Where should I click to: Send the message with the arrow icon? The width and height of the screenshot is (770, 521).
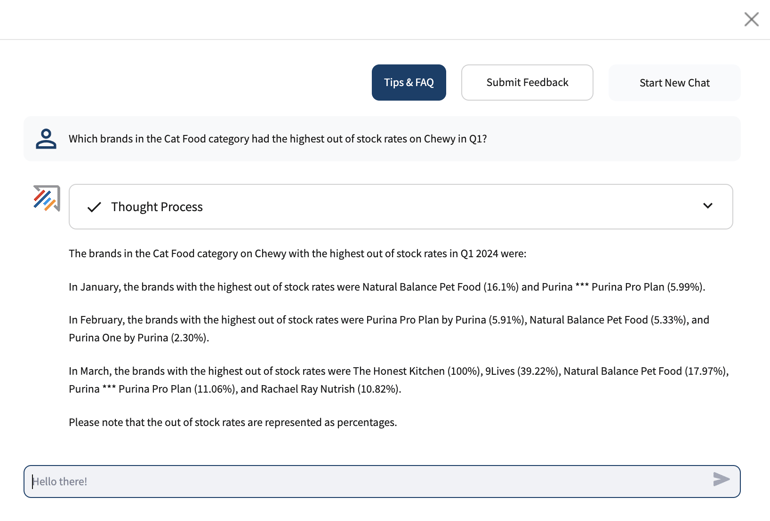pos(721,479)
